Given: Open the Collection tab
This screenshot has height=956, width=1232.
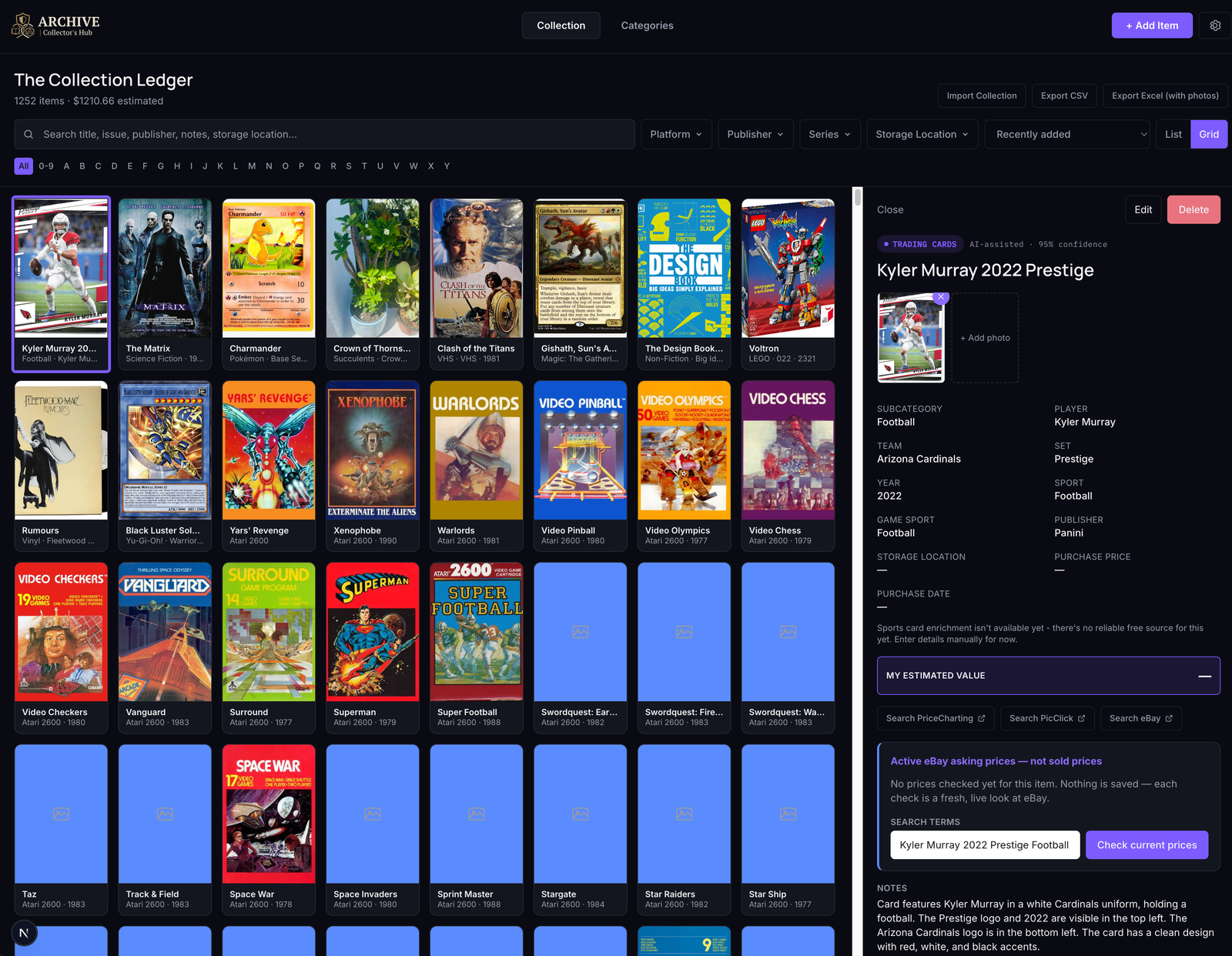Looking at the screenshot, I should 561,25.
